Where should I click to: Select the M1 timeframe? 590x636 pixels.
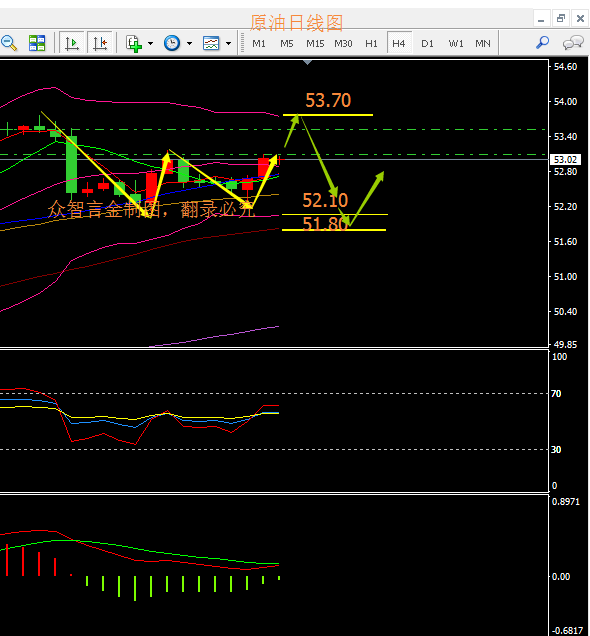click(259, 43)
